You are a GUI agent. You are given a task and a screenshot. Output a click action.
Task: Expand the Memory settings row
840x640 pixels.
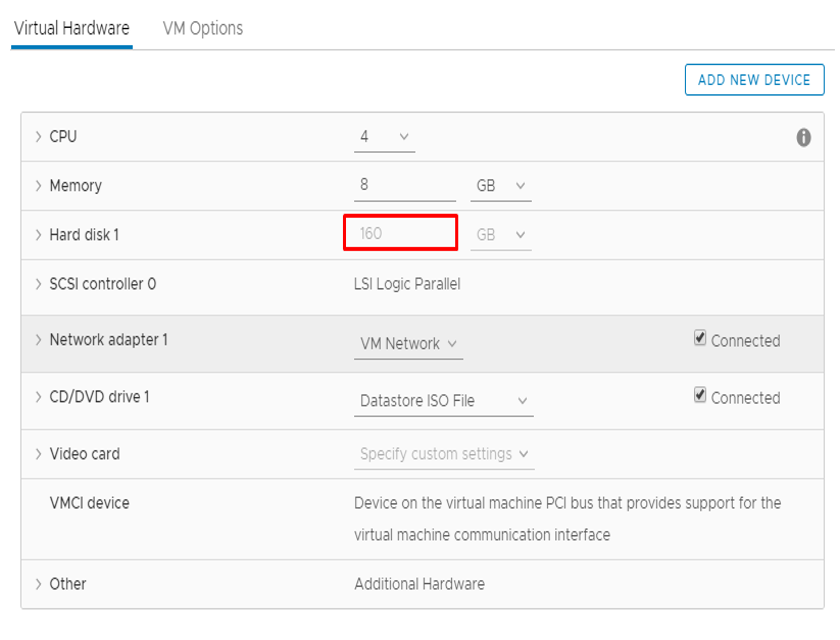point(38,186)
